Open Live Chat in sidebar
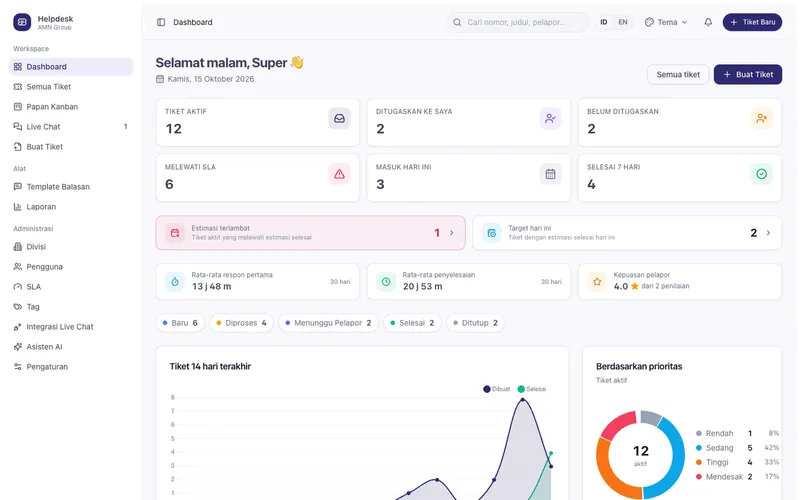This screenshot has height=500, width=800. pyautogui.click(x=71, y=127)
